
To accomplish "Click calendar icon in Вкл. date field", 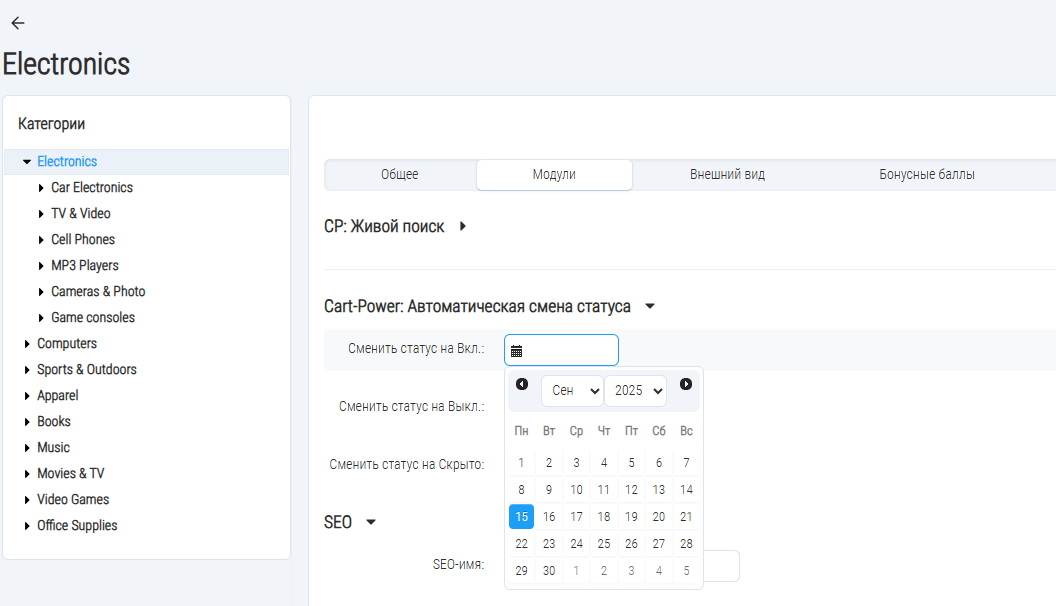I will (x=517, y=351).
